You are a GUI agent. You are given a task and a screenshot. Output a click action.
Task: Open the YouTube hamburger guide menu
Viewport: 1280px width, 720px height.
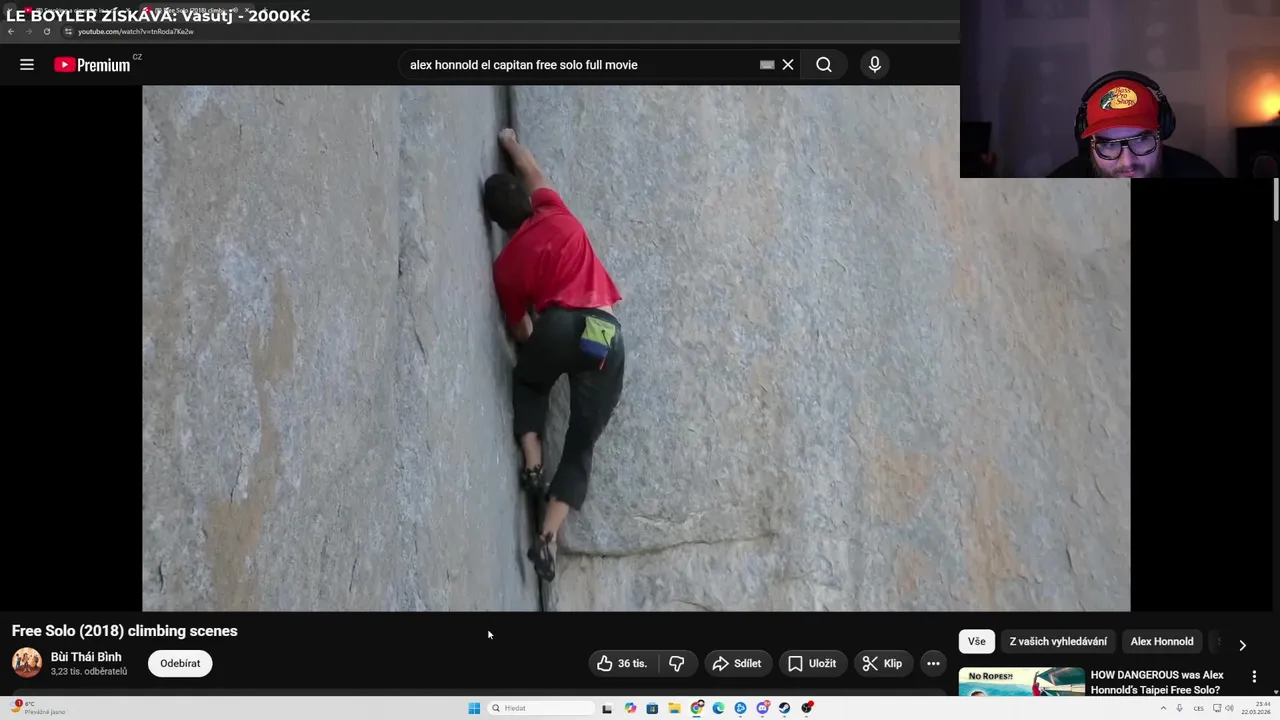(x=27, y=65)
